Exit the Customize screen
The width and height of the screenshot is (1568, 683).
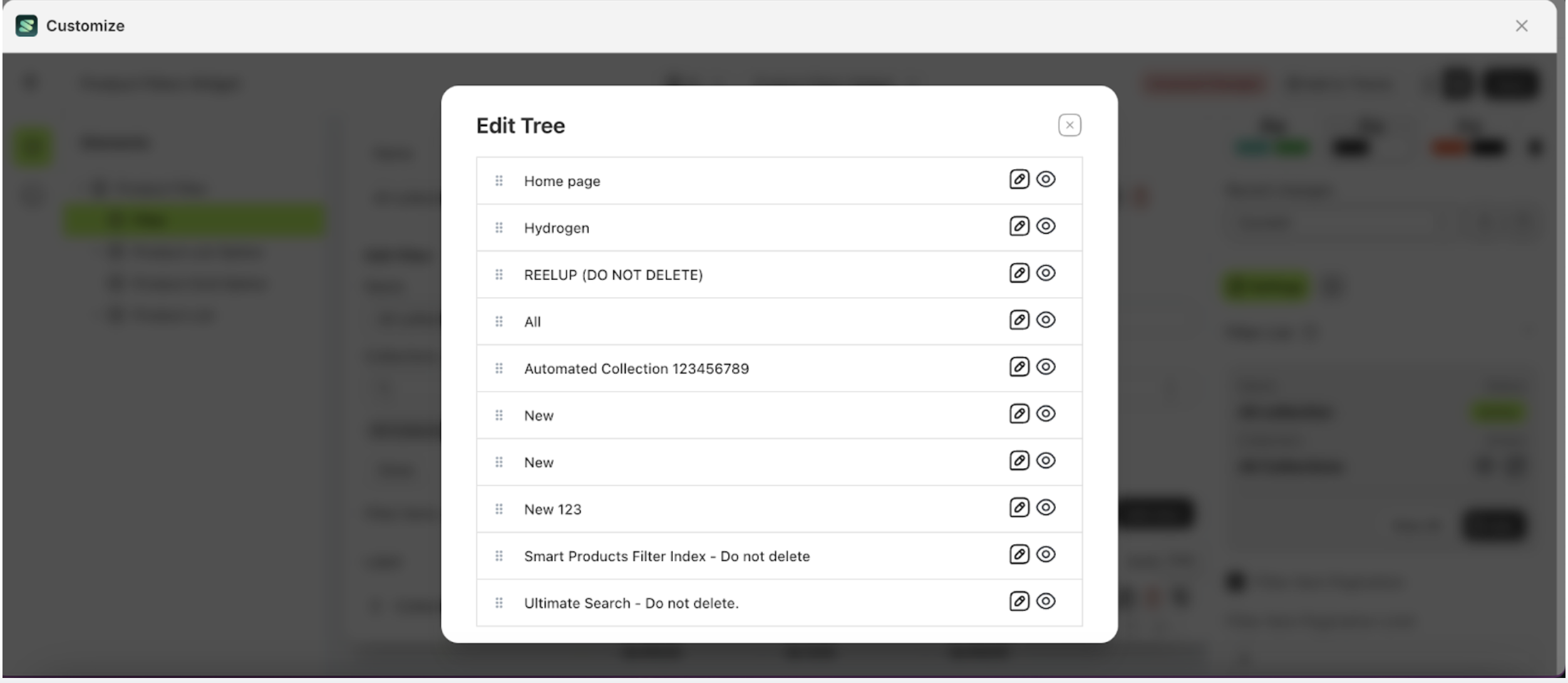[x=1521, y=26]
